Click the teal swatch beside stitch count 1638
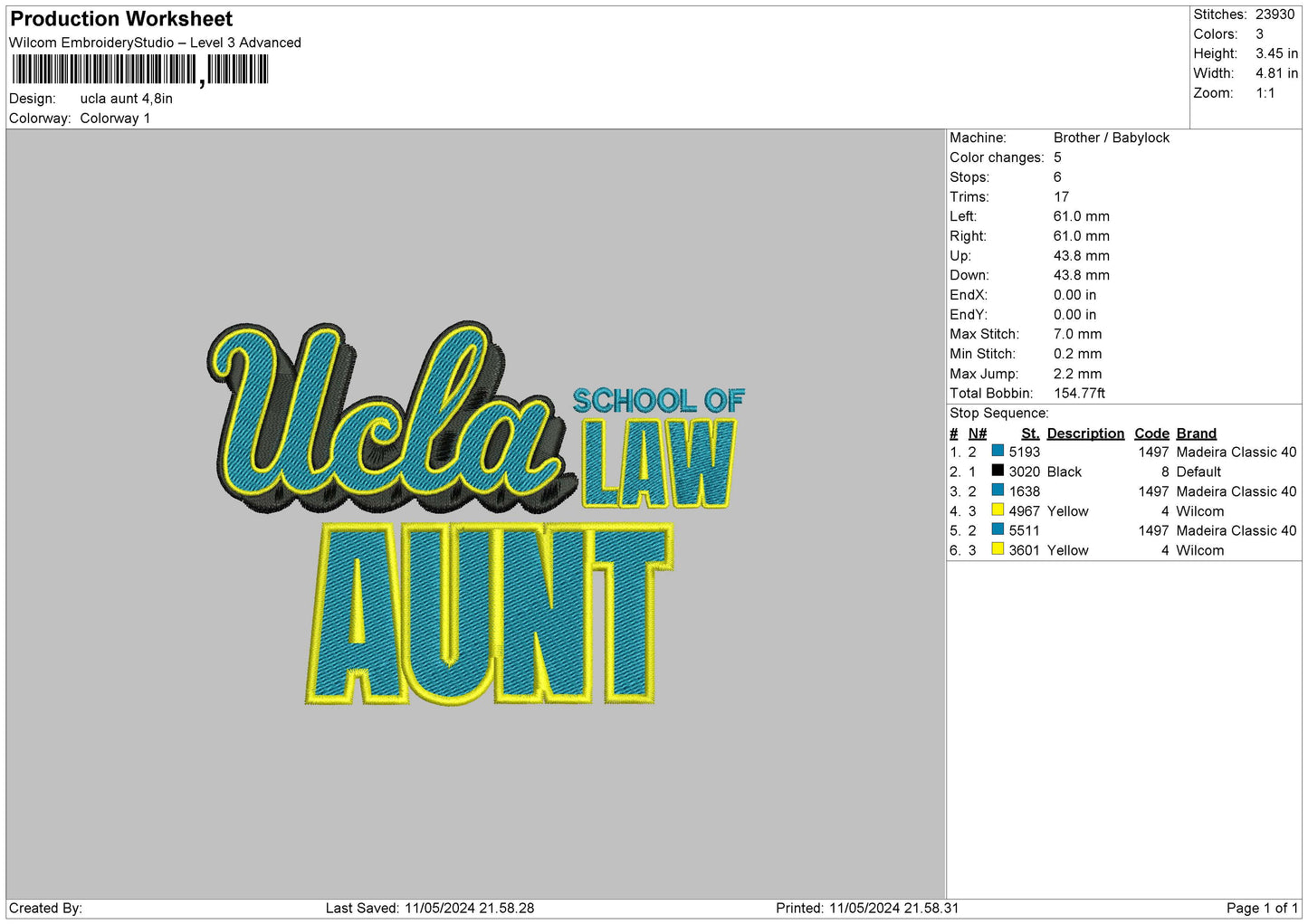 (x=998, y=491)
